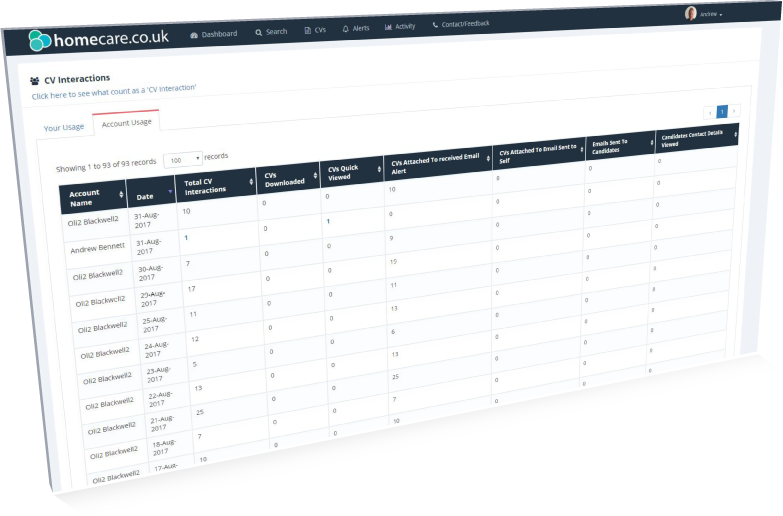Click 'Showing 1 to 93 of 93 records' text
The width and height of the screenshot is (783, 516).
pos(106,165)
